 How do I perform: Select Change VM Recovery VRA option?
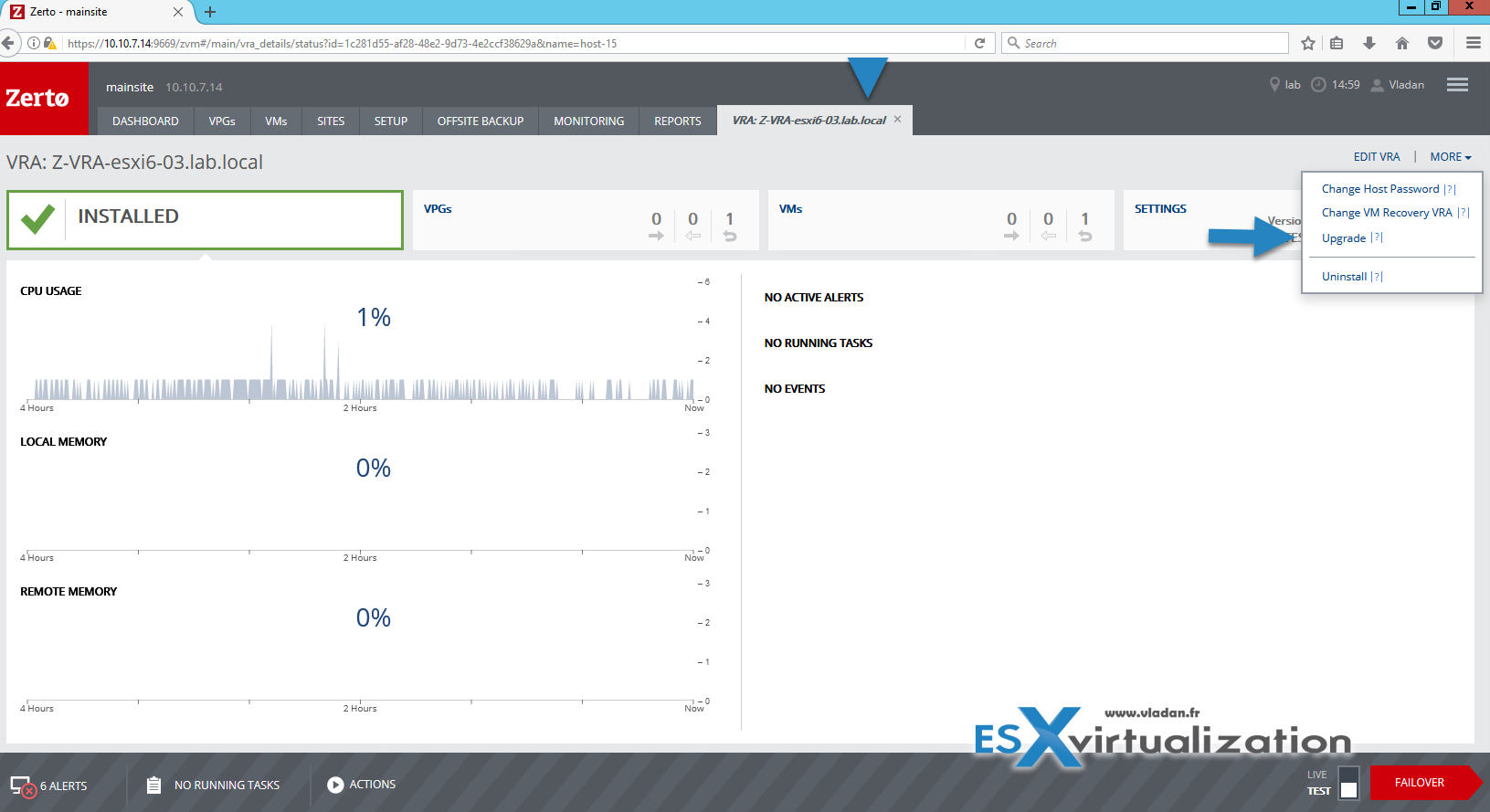point(1387,213)
